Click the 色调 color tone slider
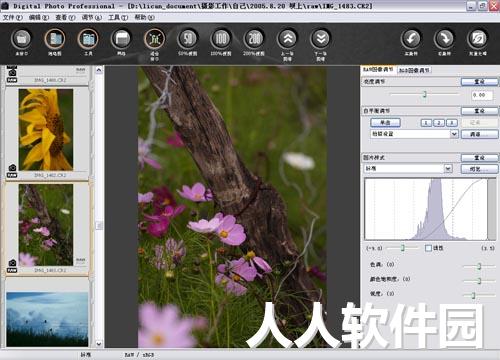Viewport: 500px width, 360px height. (x=479, y=266)
